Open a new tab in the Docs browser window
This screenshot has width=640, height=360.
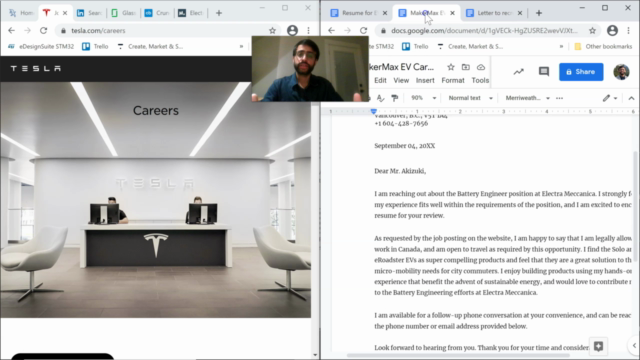coord(539,13)
